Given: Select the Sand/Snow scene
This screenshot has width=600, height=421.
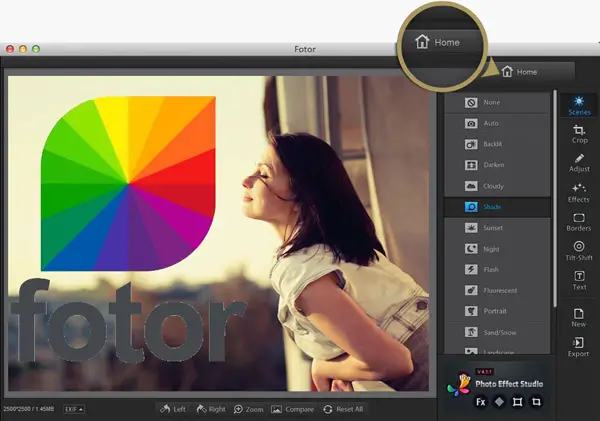Looking at the screenshot, I should pos(497,332).
